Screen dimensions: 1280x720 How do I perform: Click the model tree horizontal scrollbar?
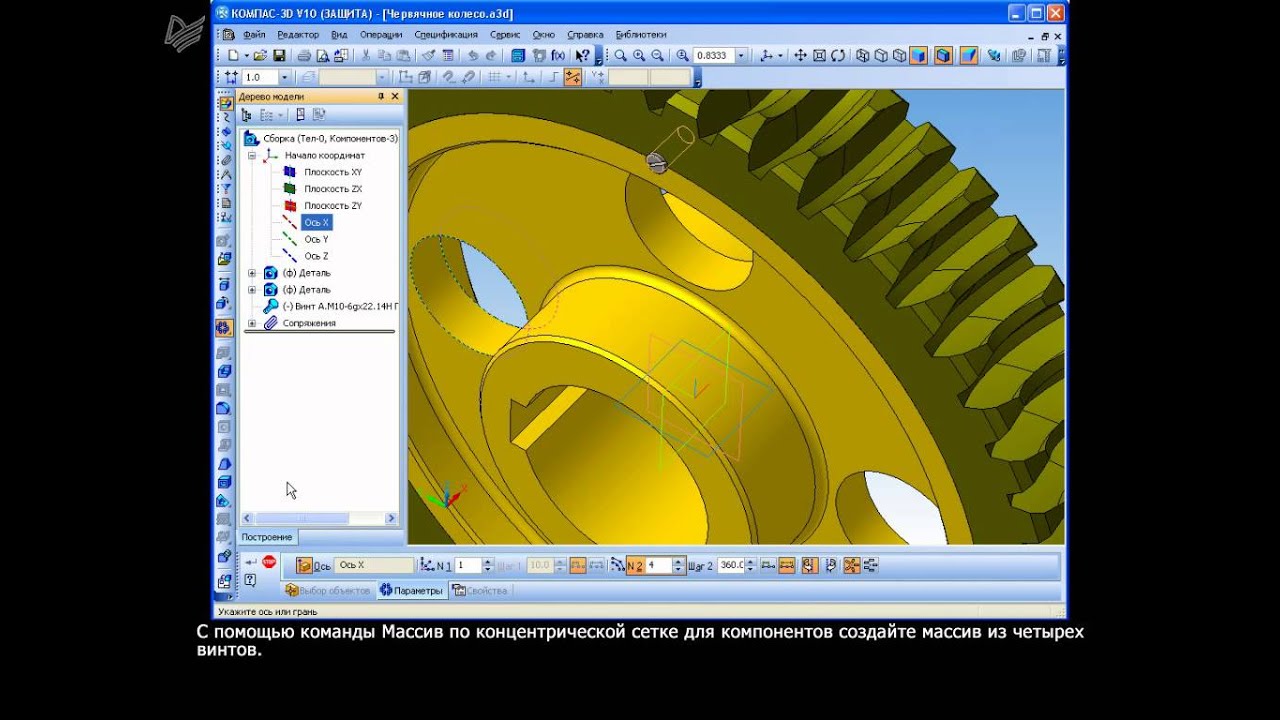point(320,518)
